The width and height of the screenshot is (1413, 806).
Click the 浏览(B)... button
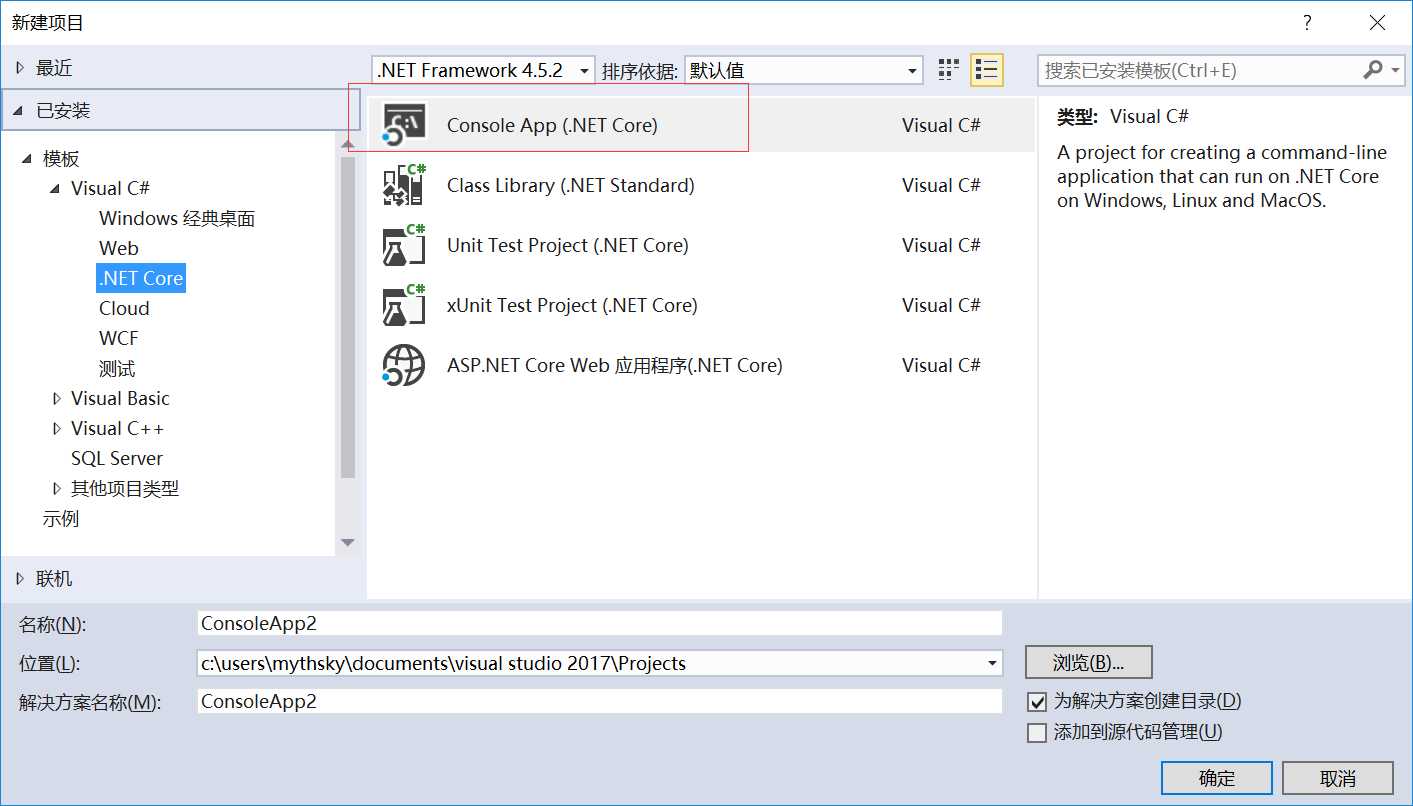tap(1089, 662)
